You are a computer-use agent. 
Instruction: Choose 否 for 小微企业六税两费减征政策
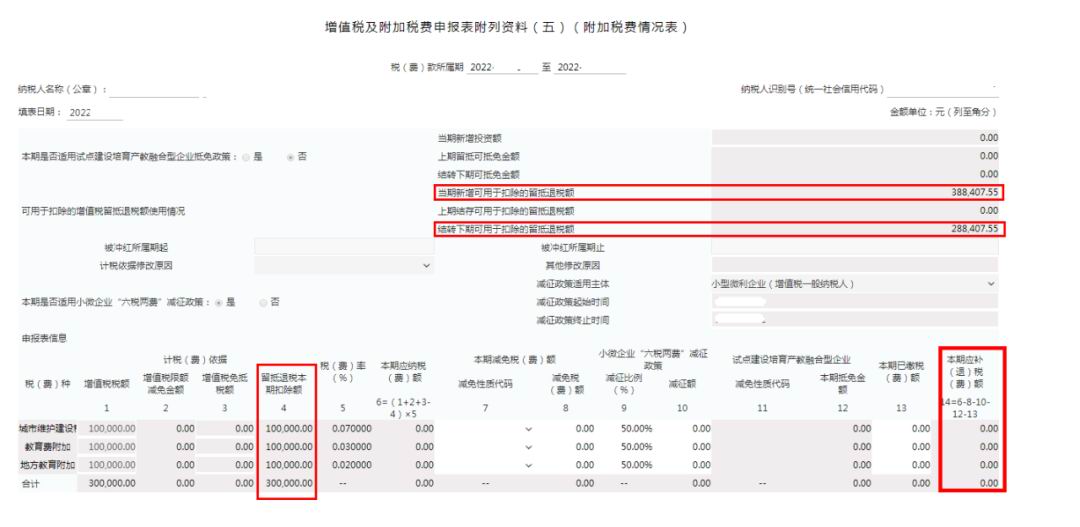coord(265,301)
